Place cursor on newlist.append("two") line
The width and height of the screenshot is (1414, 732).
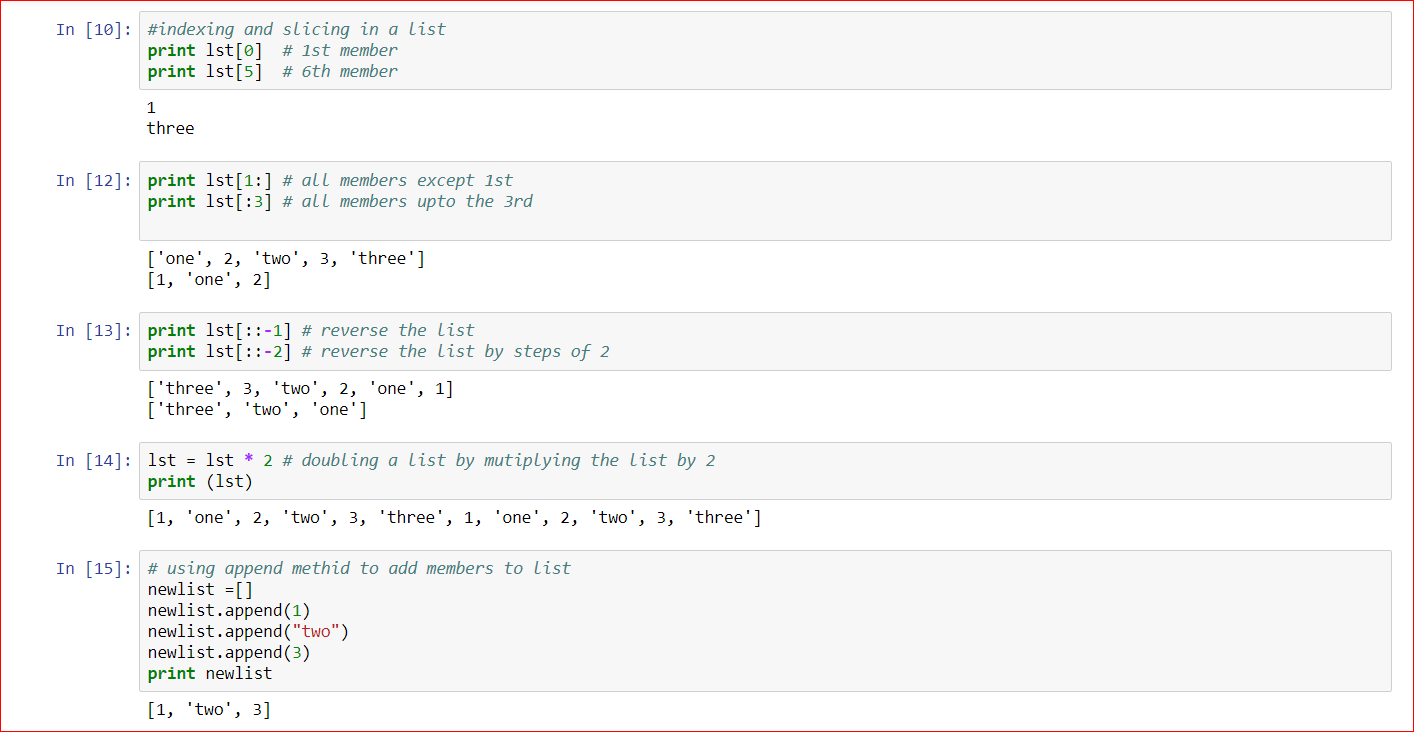(x=248, y=631)
